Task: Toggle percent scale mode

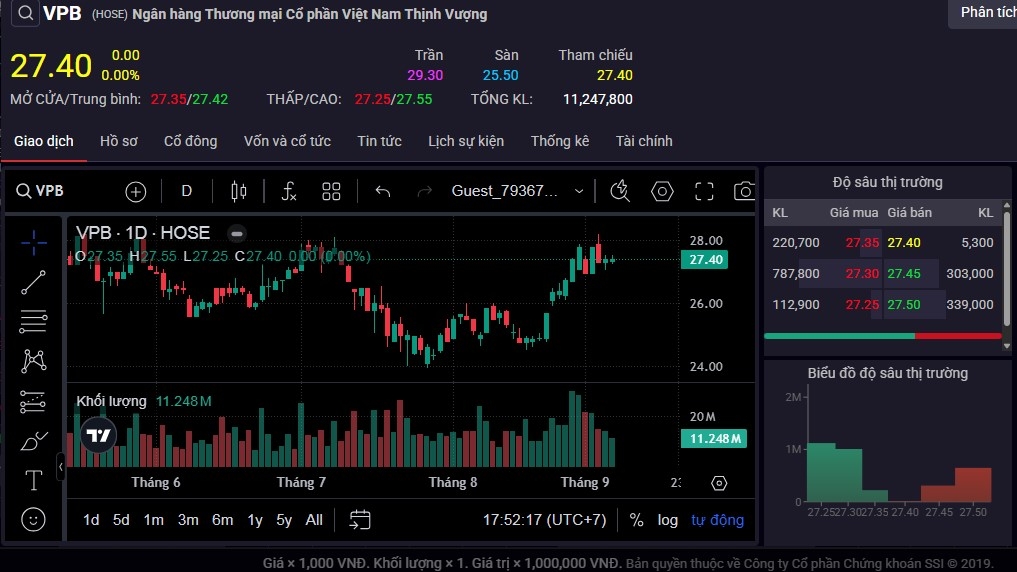Action: point(636,520)
